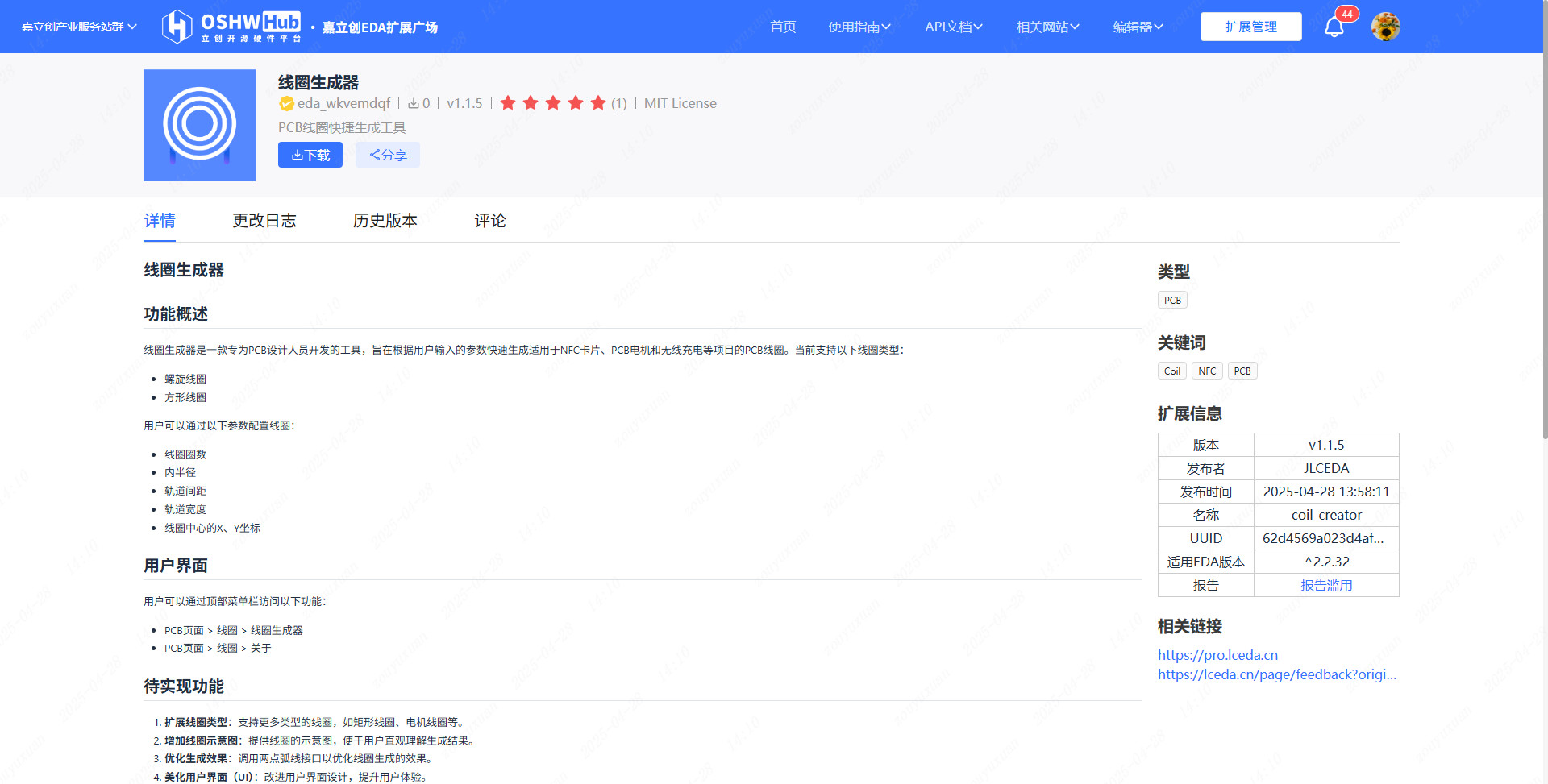Image resolution: width=1548 pixels, height=784 pixels.
Task: Click the share icon on the 分享 button
Action: [x=374, y=155]
